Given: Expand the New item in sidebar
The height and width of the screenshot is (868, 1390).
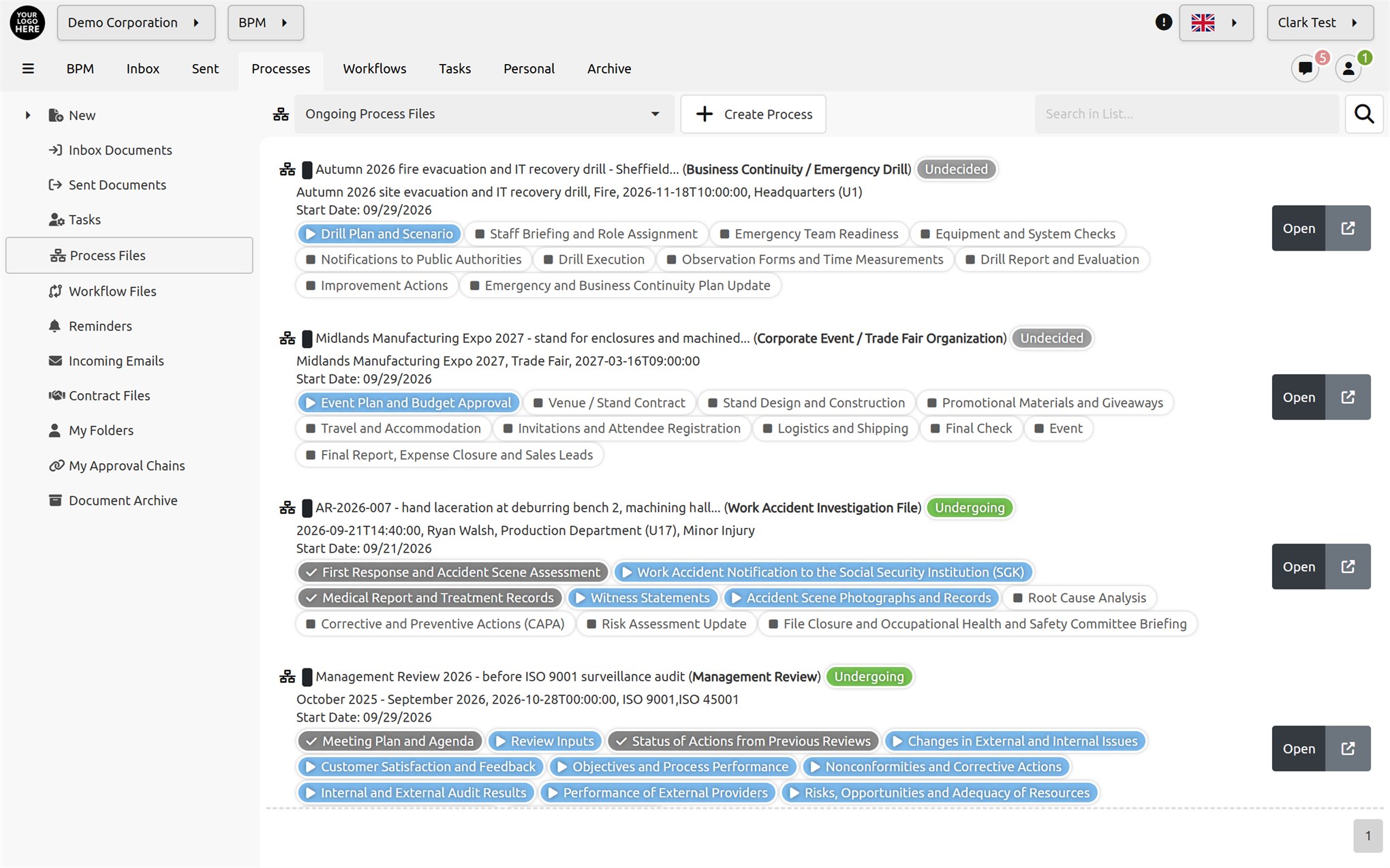Looking at the screenshot, I should click(x=28, y=115).
